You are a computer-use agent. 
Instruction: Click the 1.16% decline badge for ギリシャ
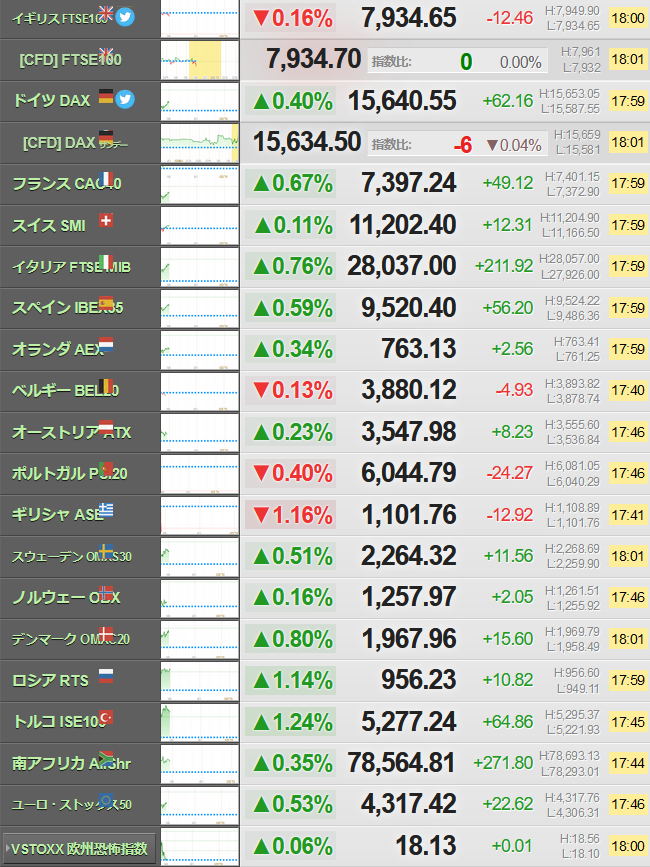click(x=291, y=515)
